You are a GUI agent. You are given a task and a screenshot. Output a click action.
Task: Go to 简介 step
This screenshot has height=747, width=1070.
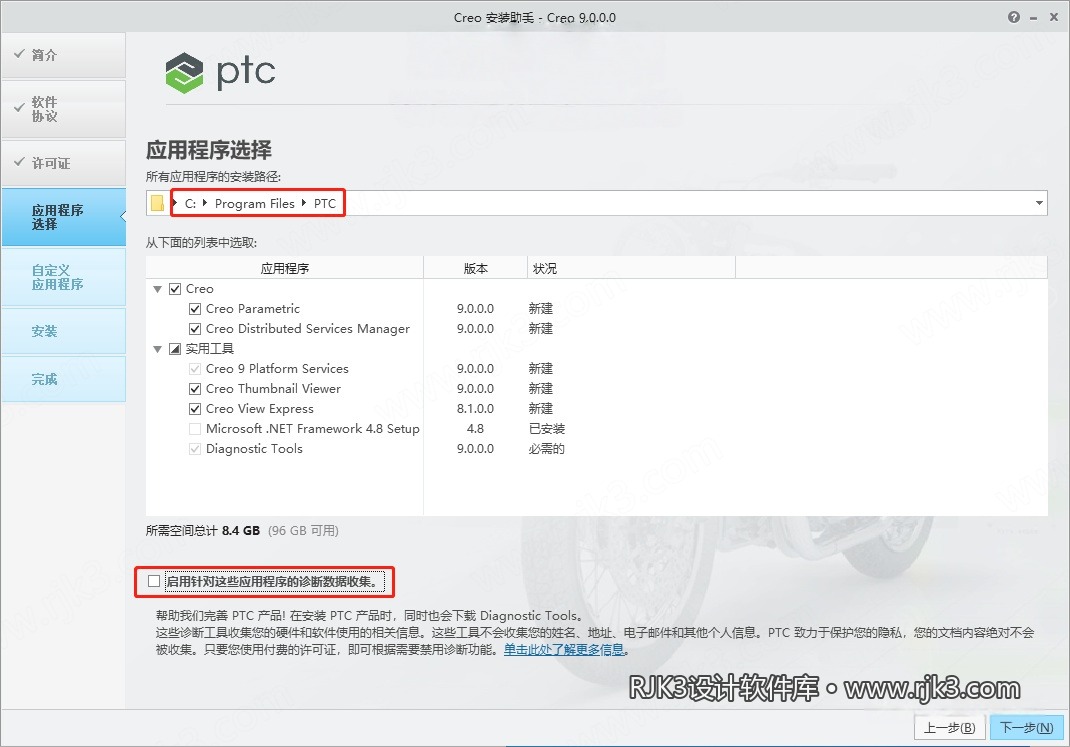[x=63, y=55]
